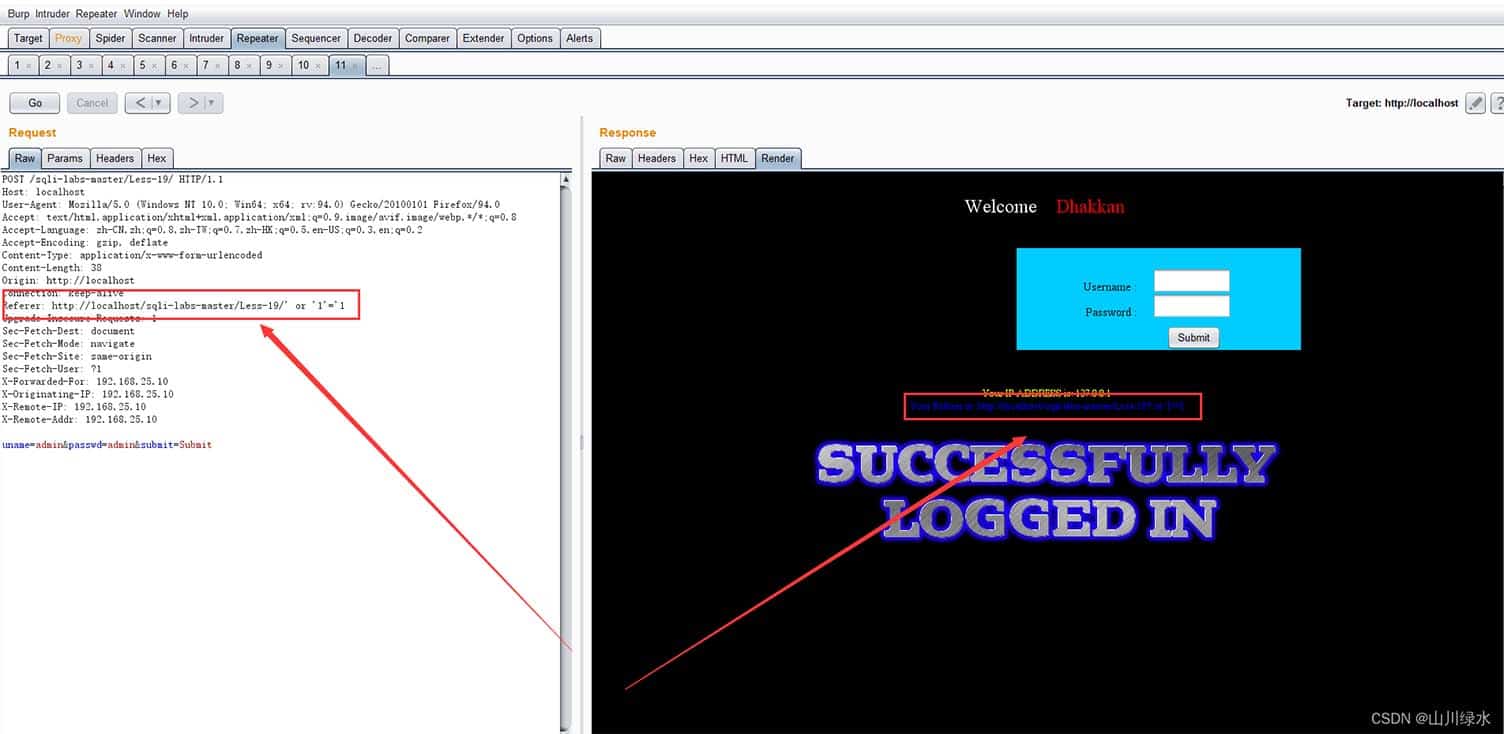Close Repeater tab 1
Screen dimensions: 1504x734
coord(29,65)
